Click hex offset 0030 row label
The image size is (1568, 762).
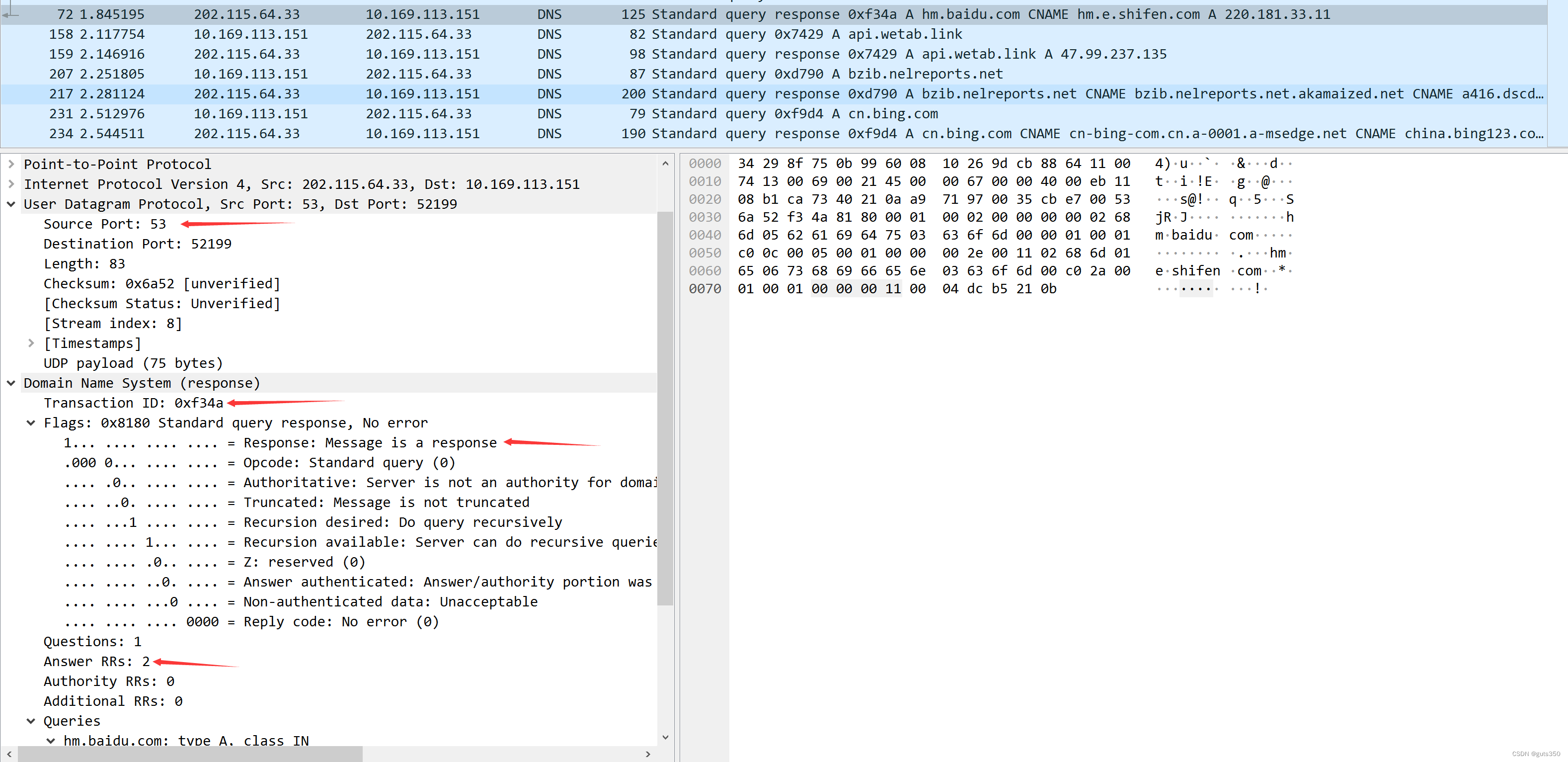[705, 217]
